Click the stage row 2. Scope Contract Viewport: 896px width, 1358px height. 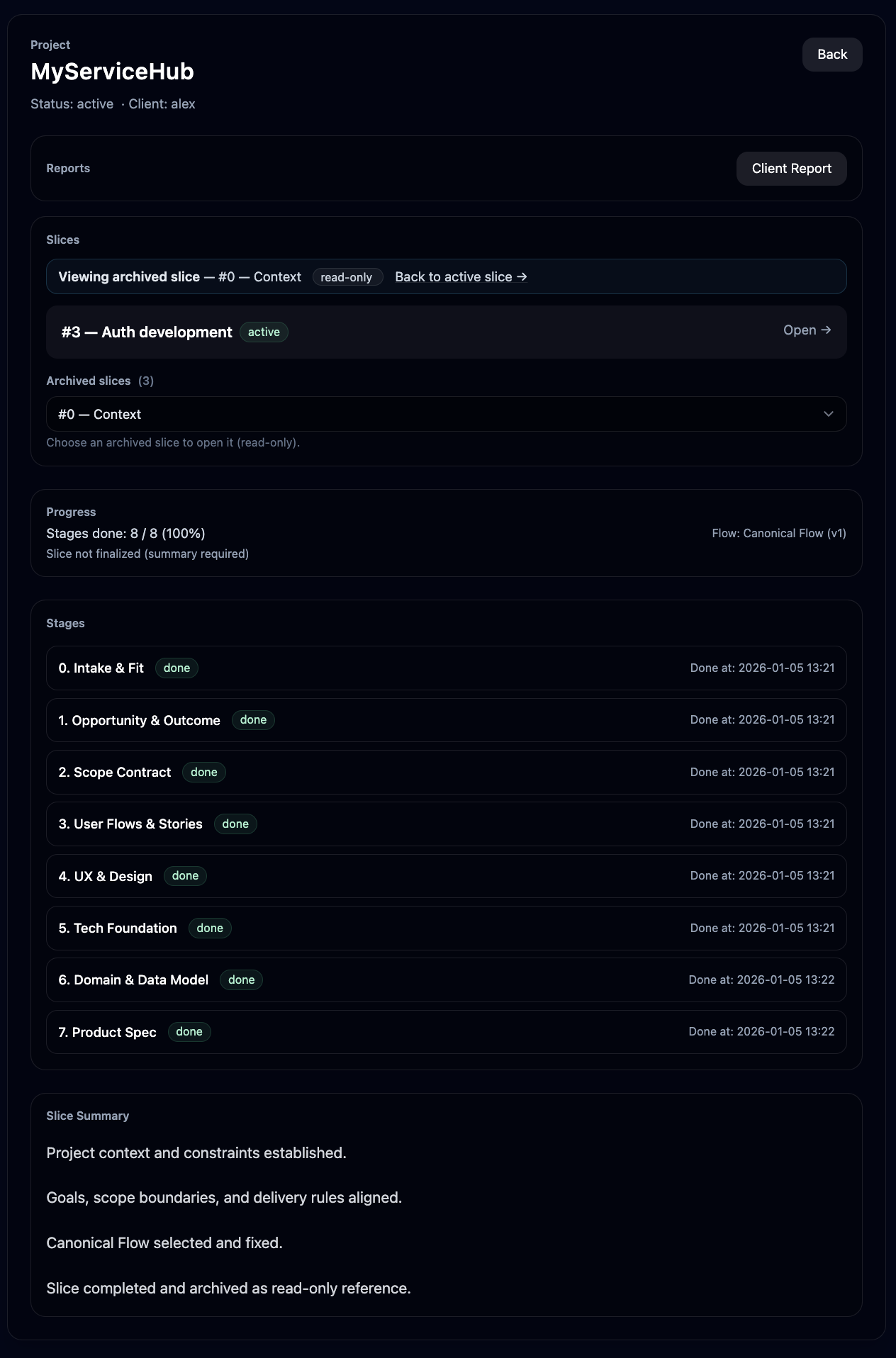click(445, 772)
